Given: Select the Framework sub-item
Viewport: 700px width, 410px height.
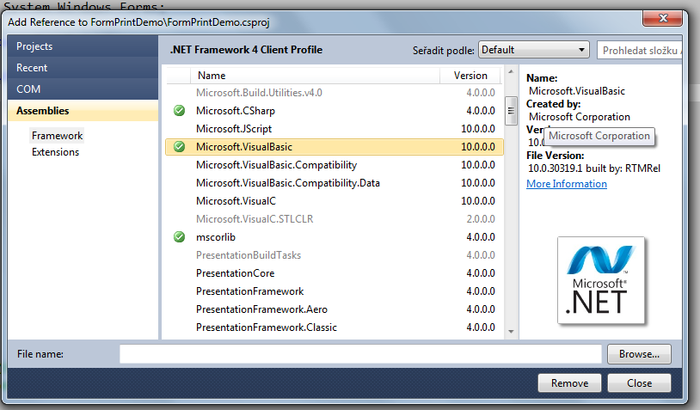Looking at the screenshot, I should point(57,135).
